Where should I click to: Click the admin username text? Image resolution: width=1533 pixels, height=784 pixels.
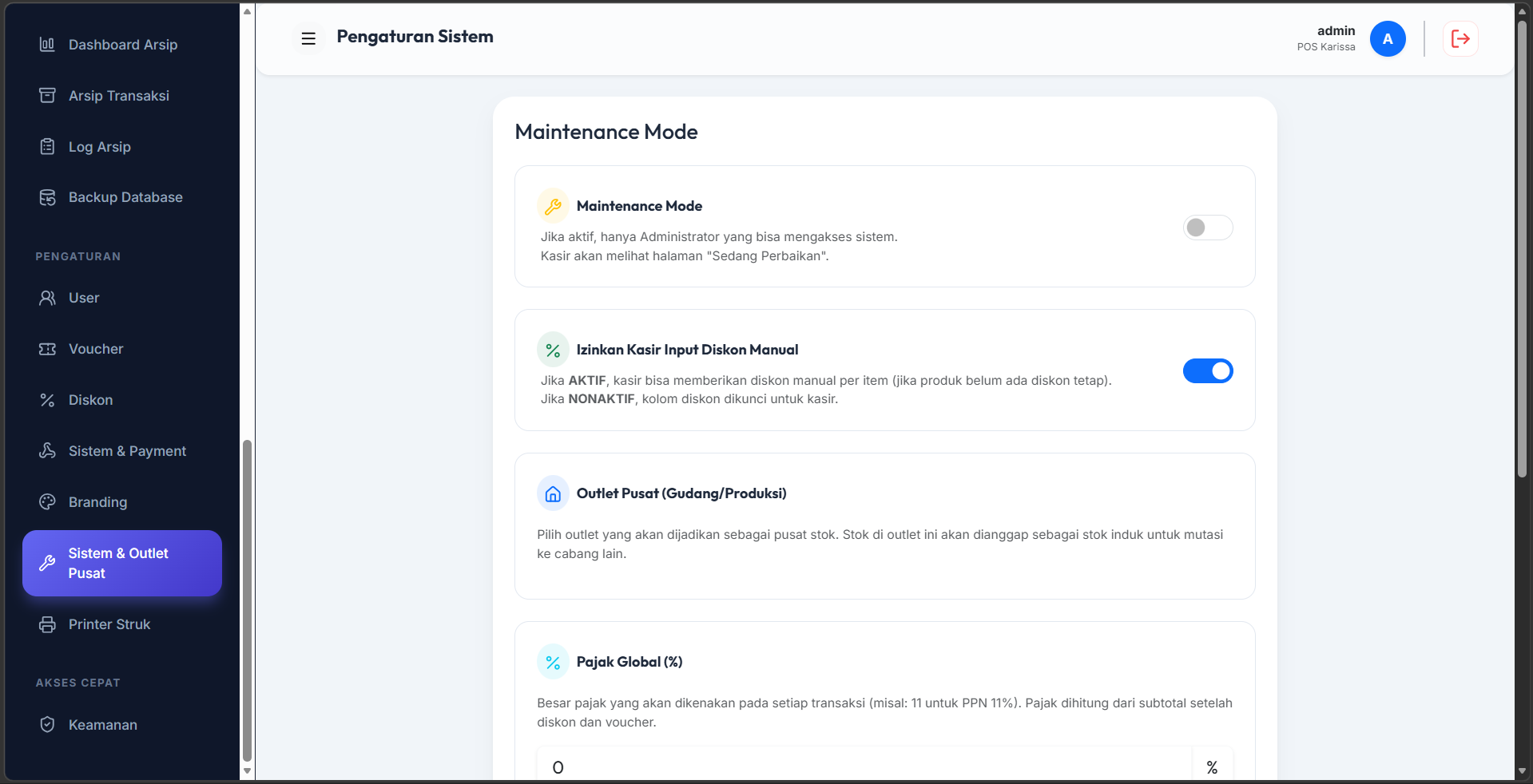tap(1336, 30)
